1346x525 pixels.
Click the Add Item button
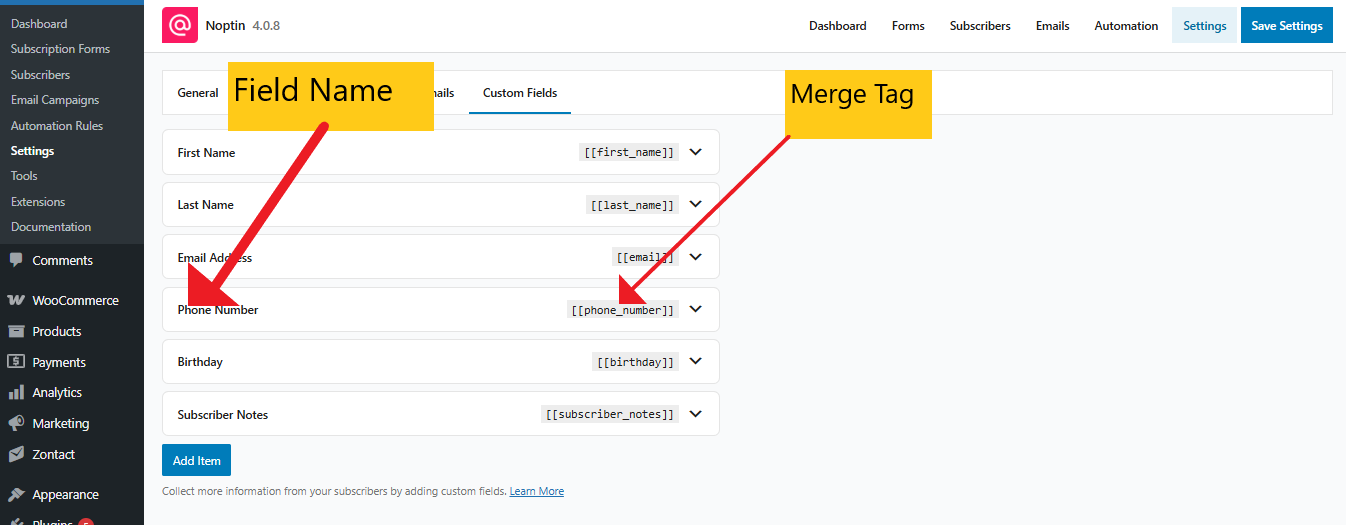[x=196, y=461]
